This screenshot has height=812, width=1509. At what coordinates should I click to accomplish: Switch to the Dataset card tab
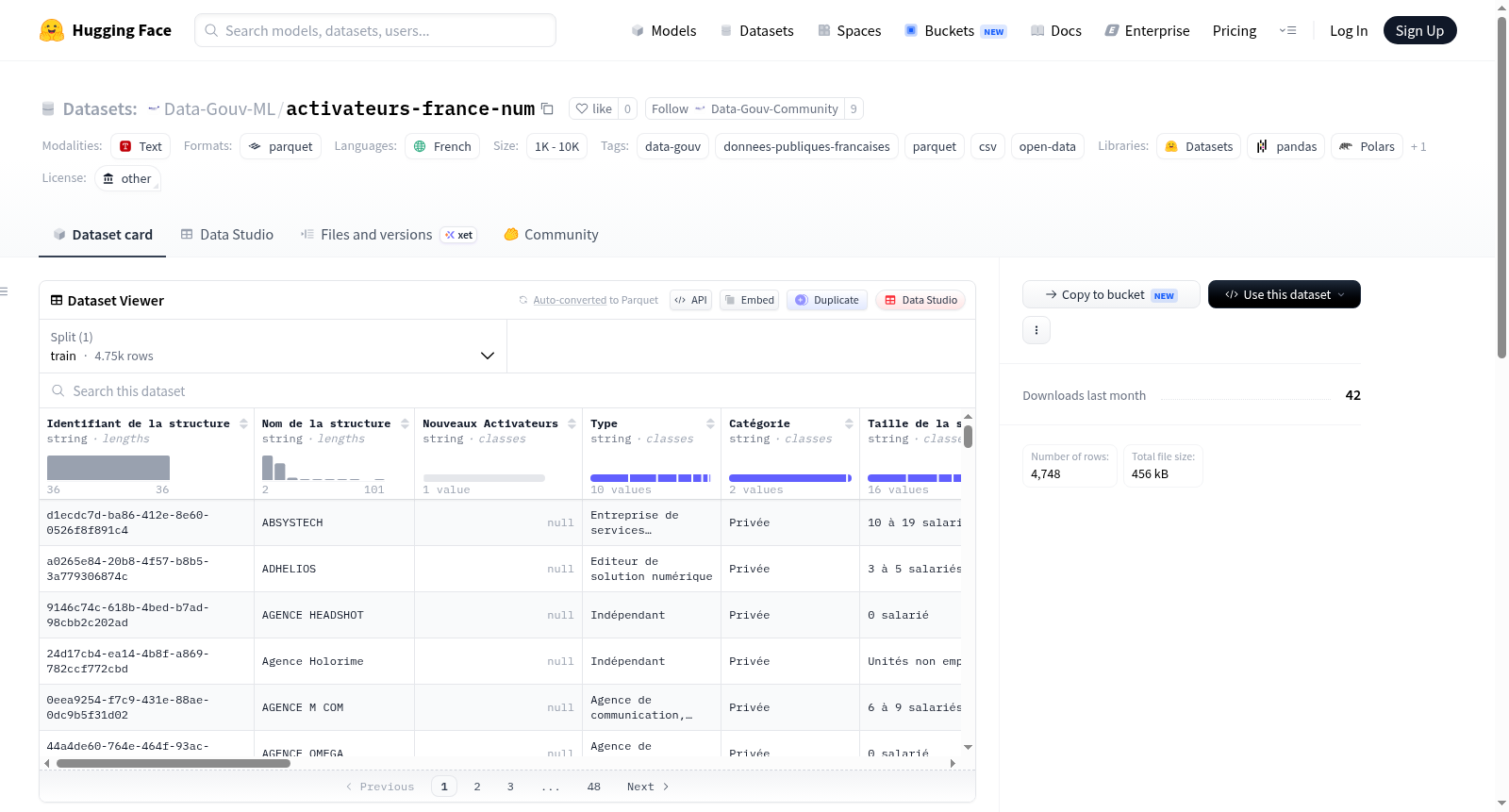point(102,235)
